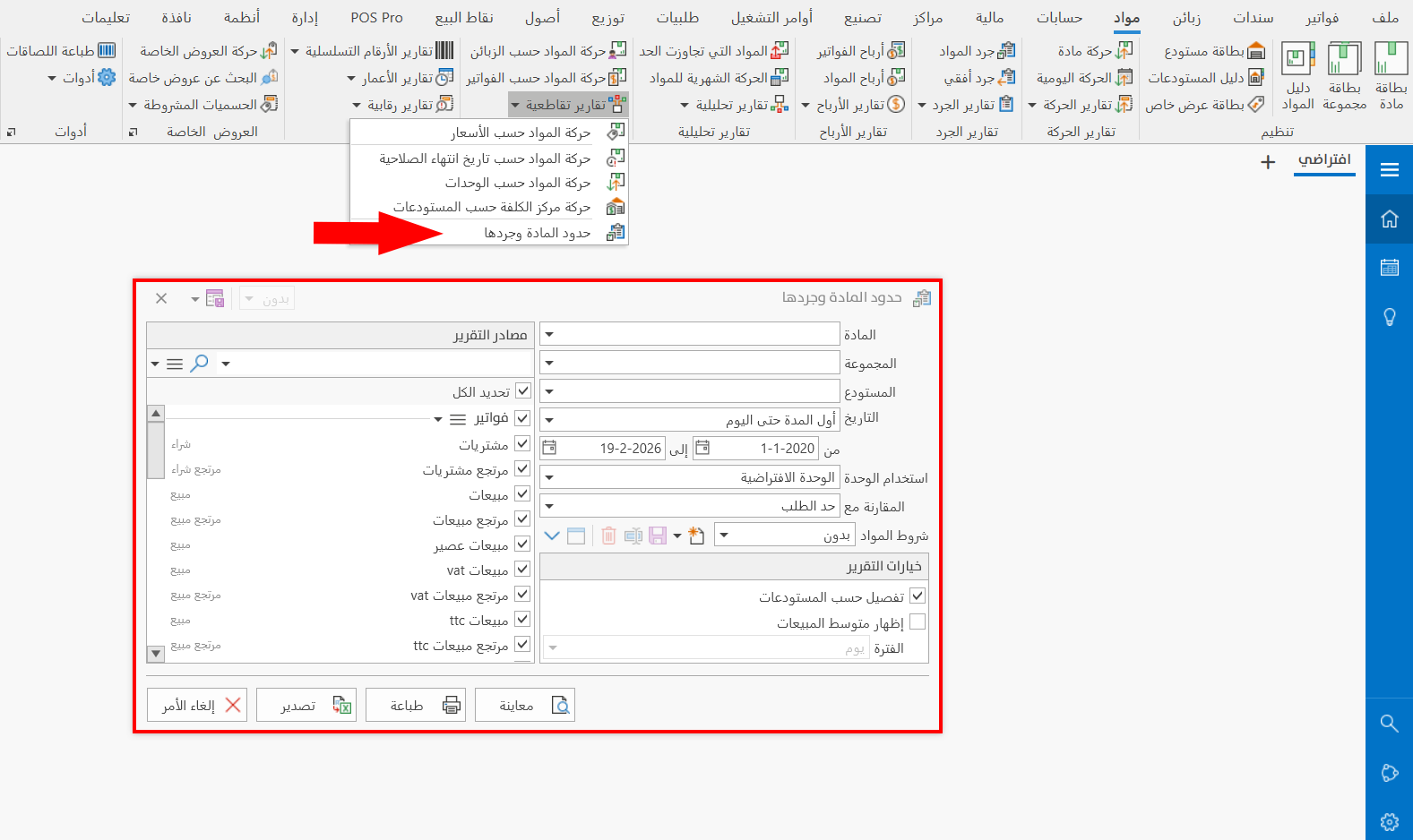The width and height of the screenshot is (1413, 840).
Task: Open the أرباح المواد report
Action: pos(864,78)
